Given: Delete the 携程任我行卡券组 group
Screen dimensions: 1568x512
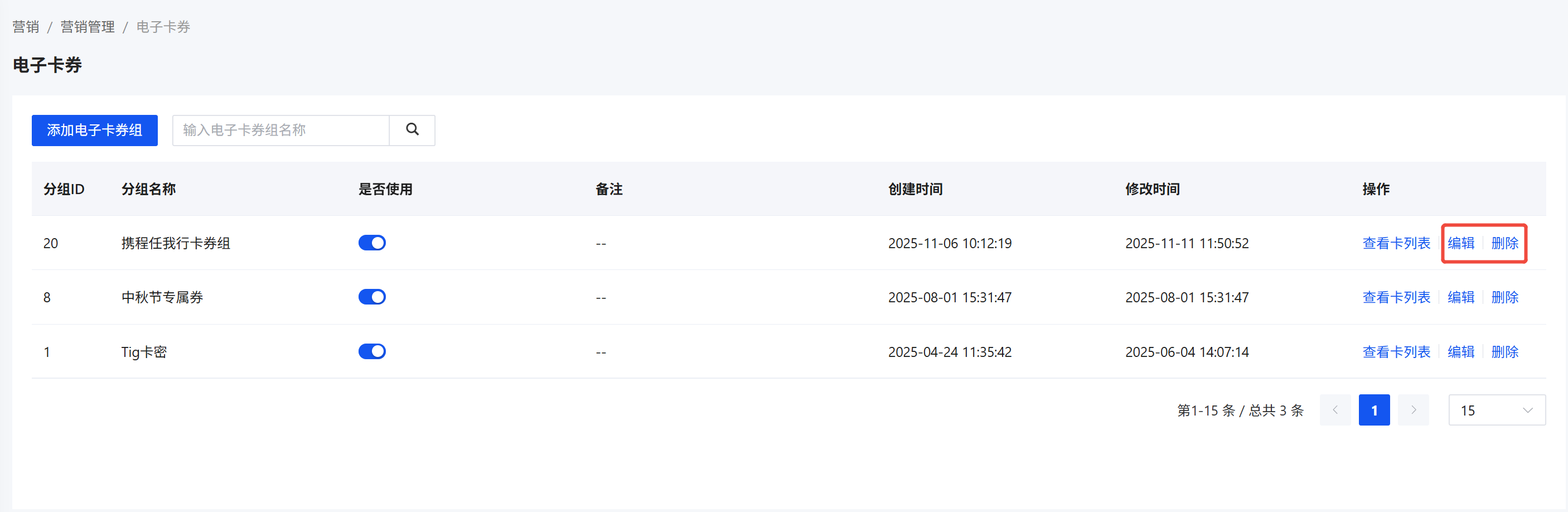Looking at the screenshot, I should (x=1504, y=244).
